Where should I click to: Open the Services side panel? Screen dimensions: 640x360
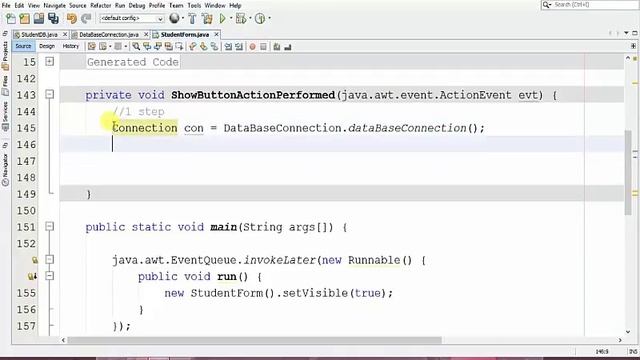tap(5, 116)
